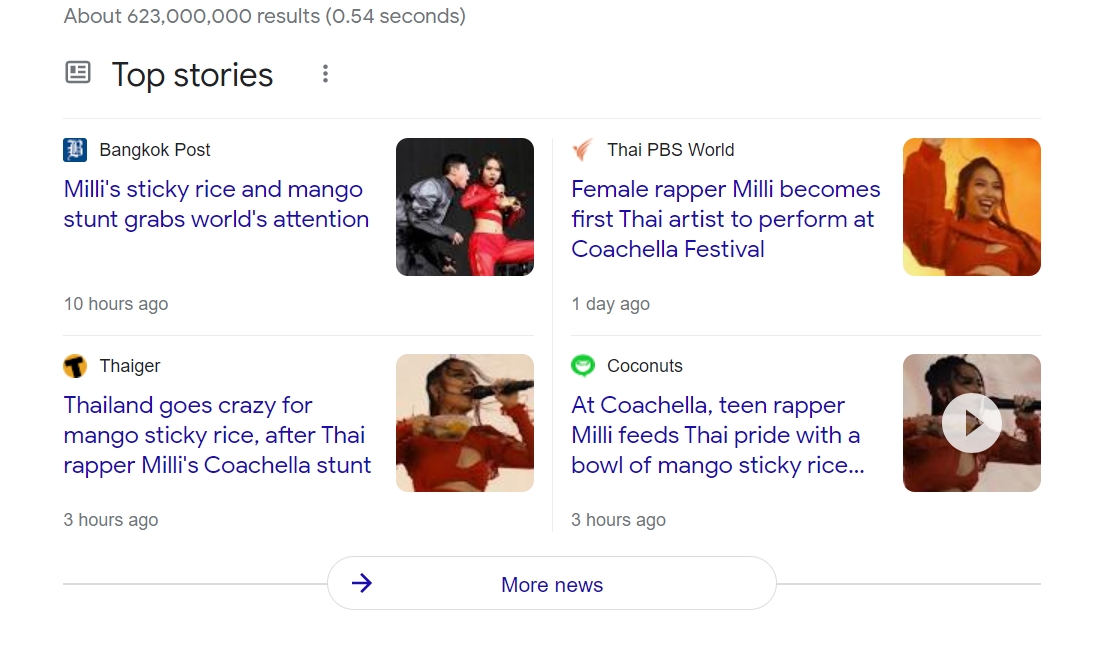Screen dimensions: 1099x652
Task: Click the arrow icon in More news
Action: point(362,584)
